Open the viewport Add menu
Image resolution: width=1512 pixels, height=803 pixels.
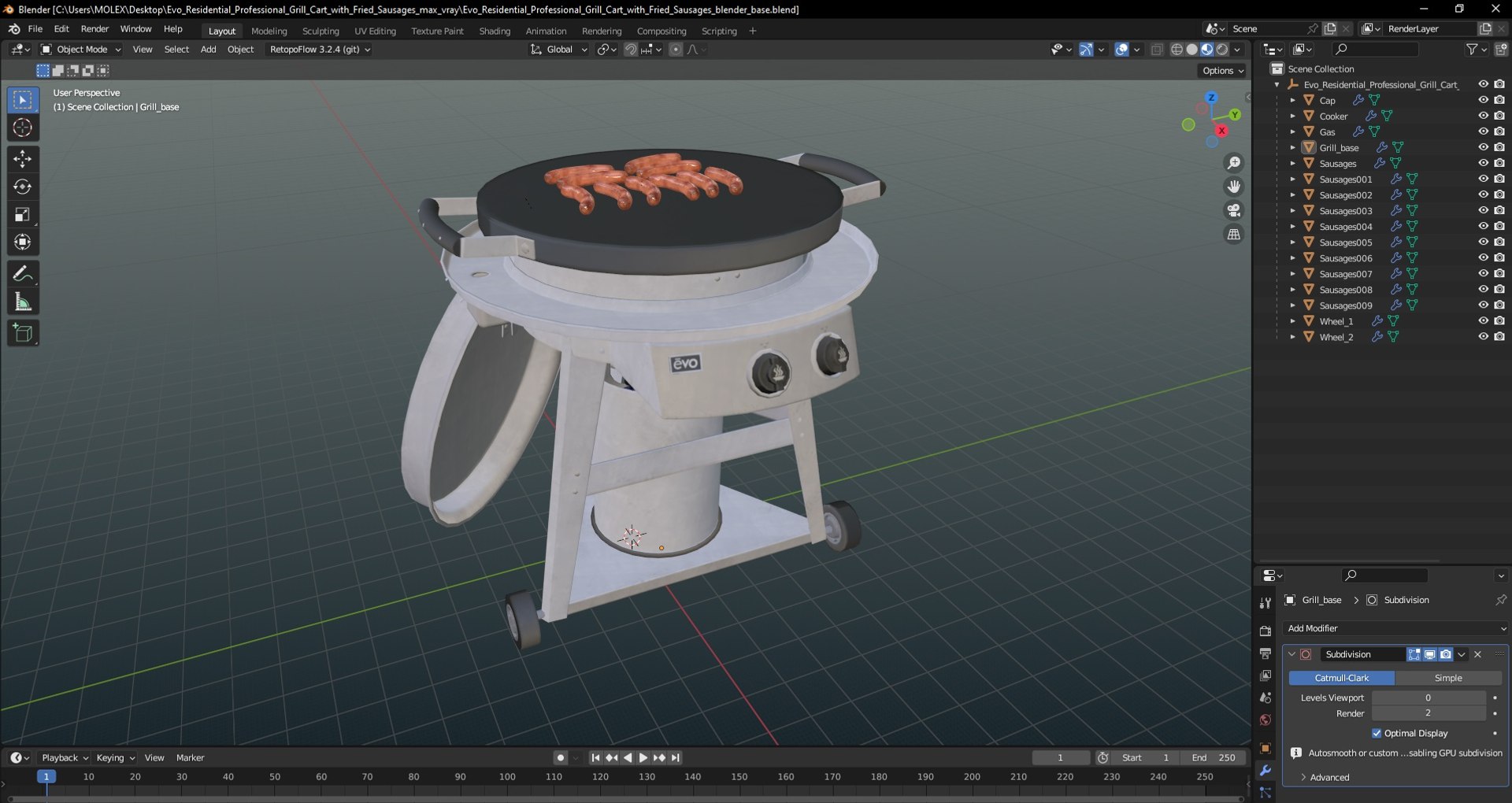point(208,50)
